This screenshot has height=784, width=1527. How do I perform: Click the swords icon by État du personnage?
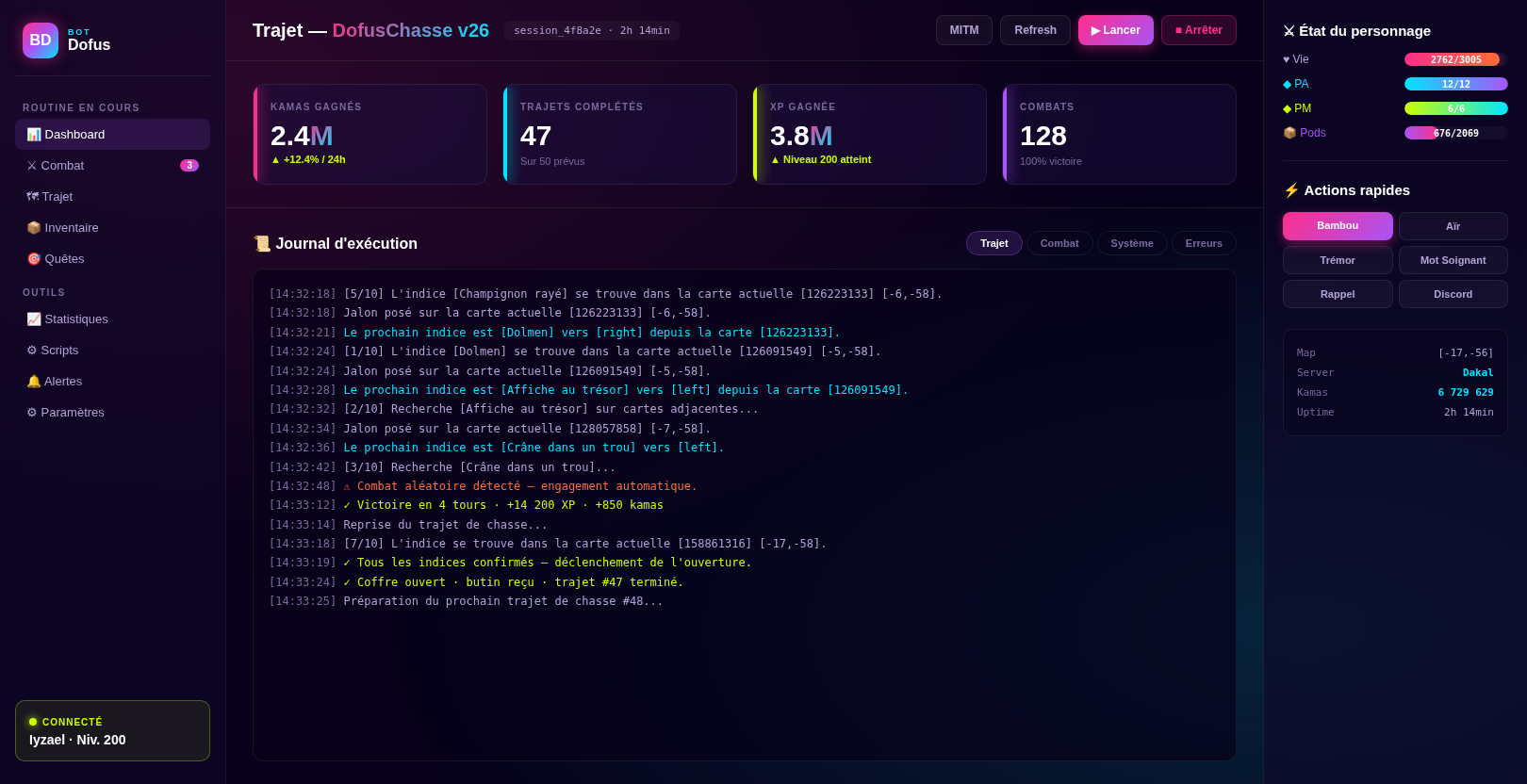(x=1289, y=31)
